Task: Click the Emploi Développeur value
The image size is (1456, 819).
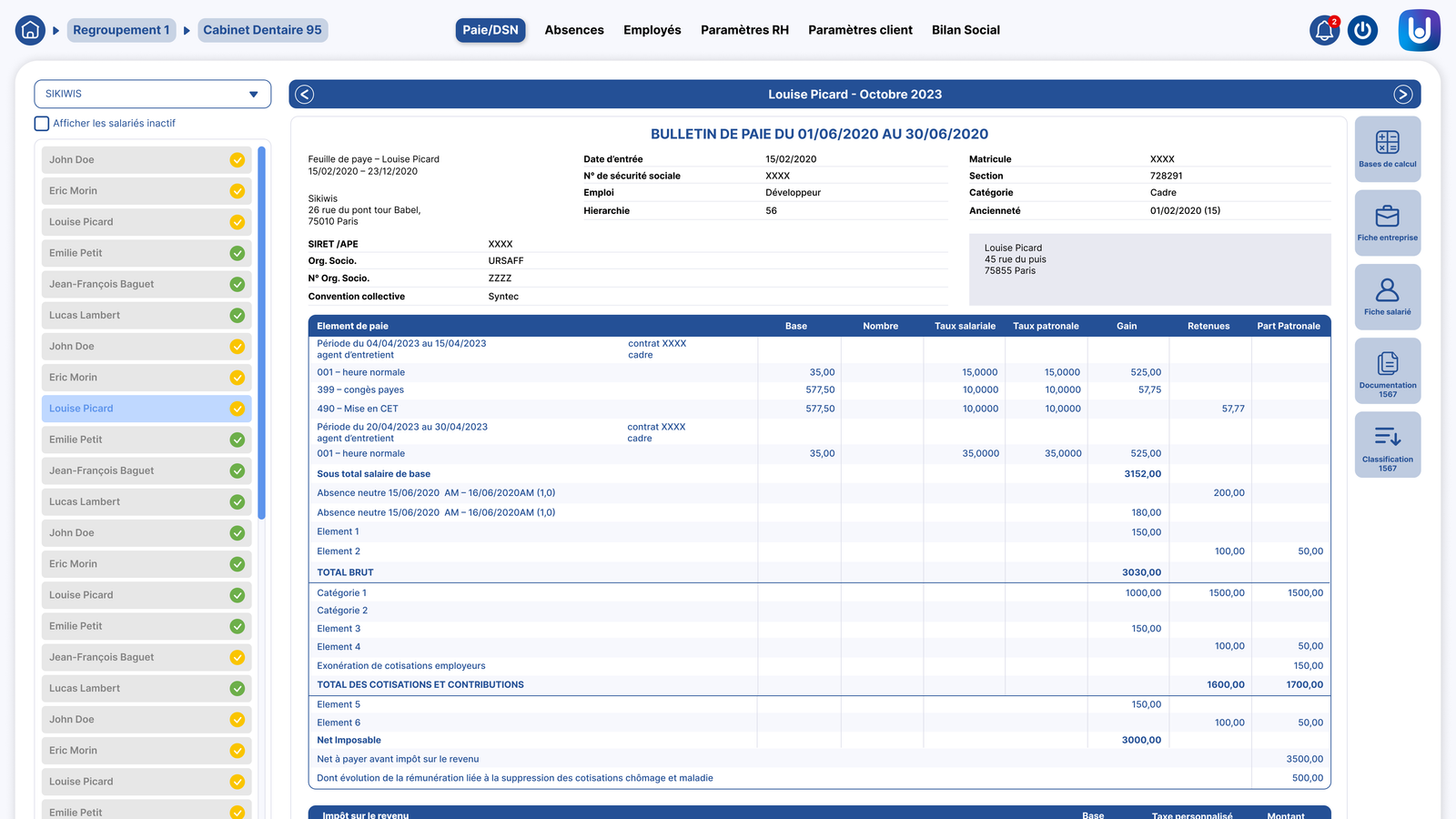Action: [793, 193]
